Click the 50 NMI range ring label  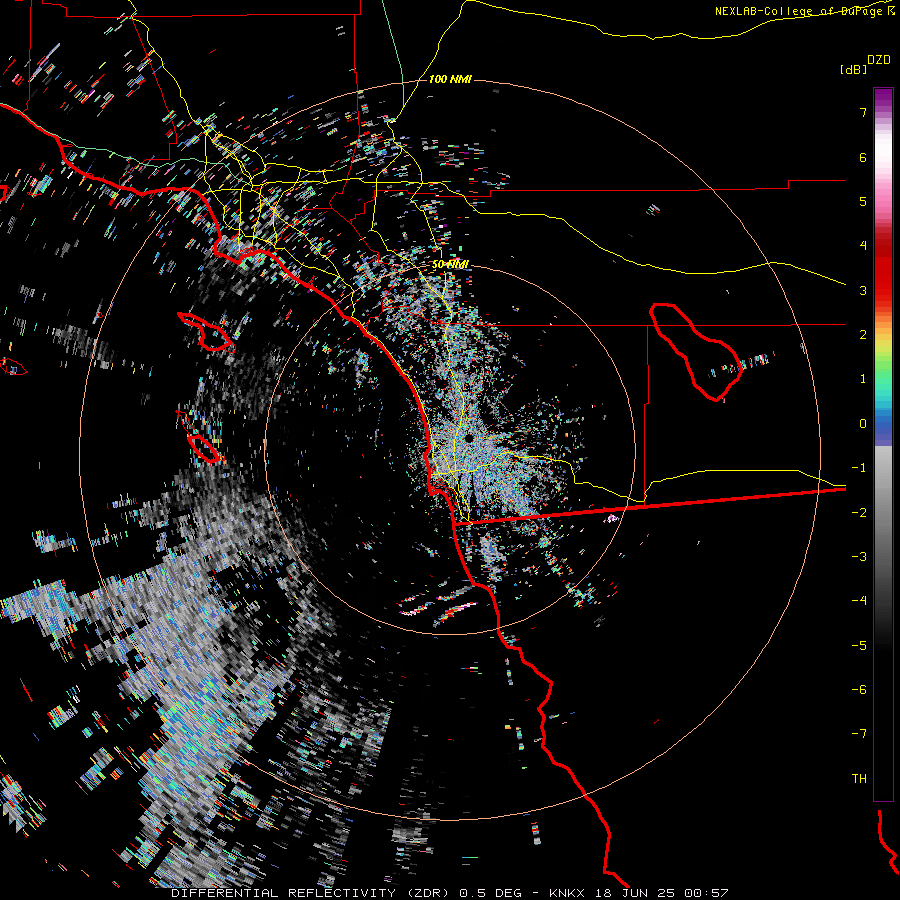click(x=450, y=265)
